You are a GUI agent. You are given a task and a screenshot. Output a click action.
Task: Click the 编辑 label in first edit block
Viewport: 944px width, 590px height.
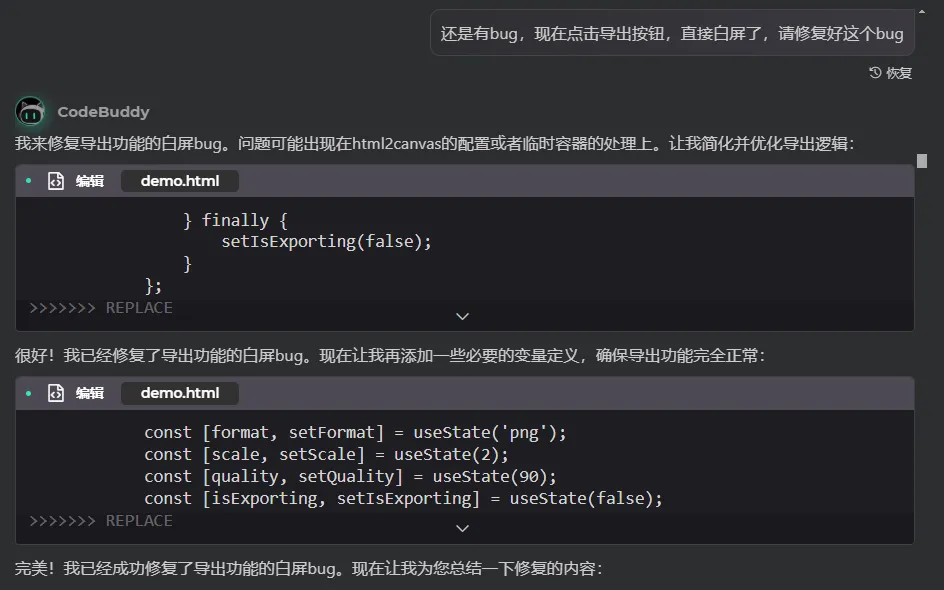pos(90,181)
